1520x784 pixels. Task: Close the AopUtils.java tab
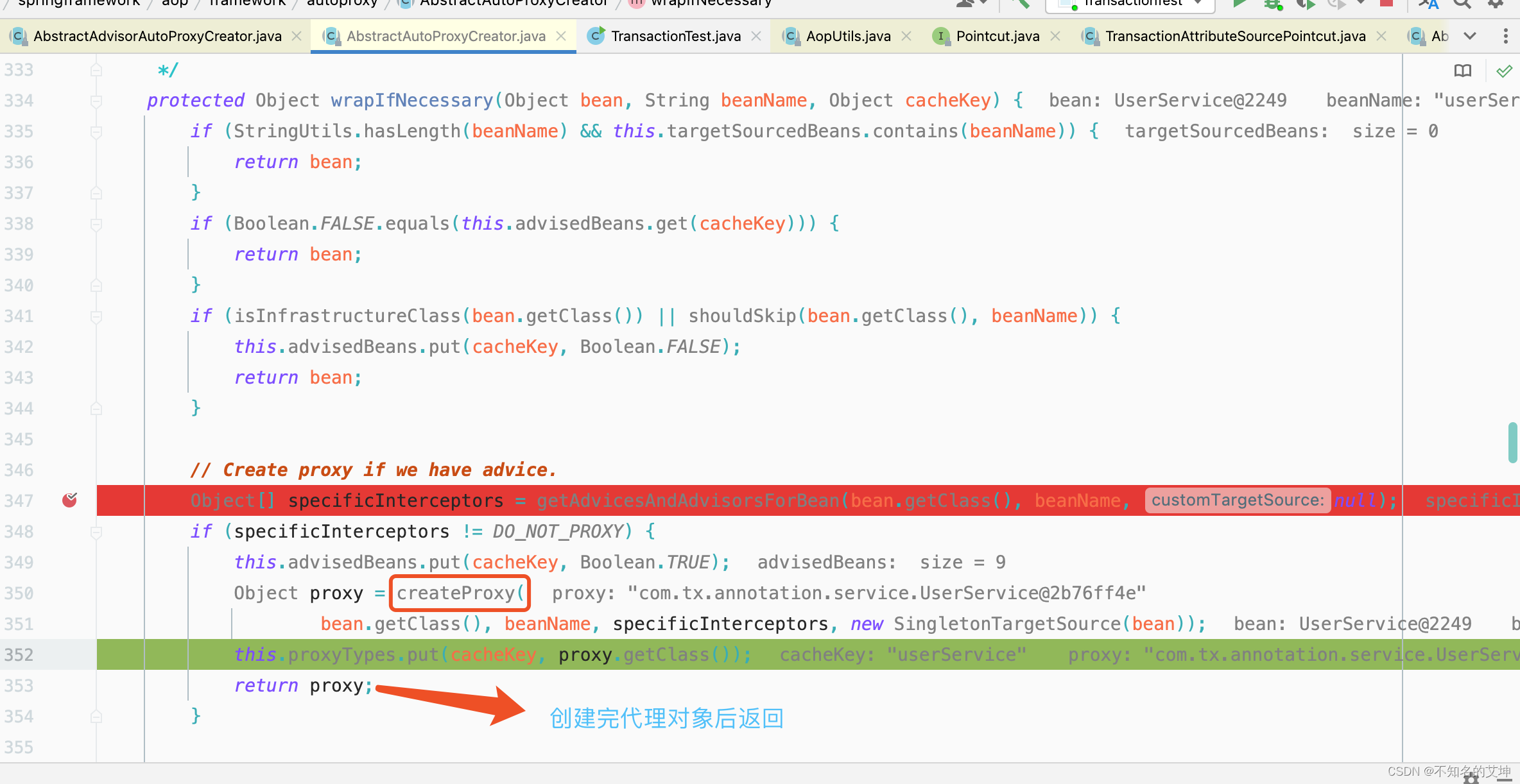(x=906, y=36)
